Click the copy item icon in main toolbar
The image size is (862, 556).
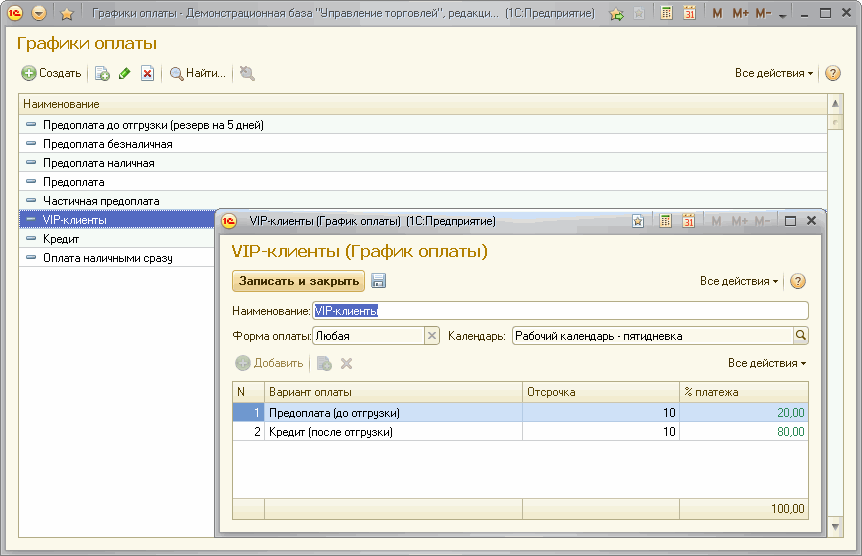102,73
